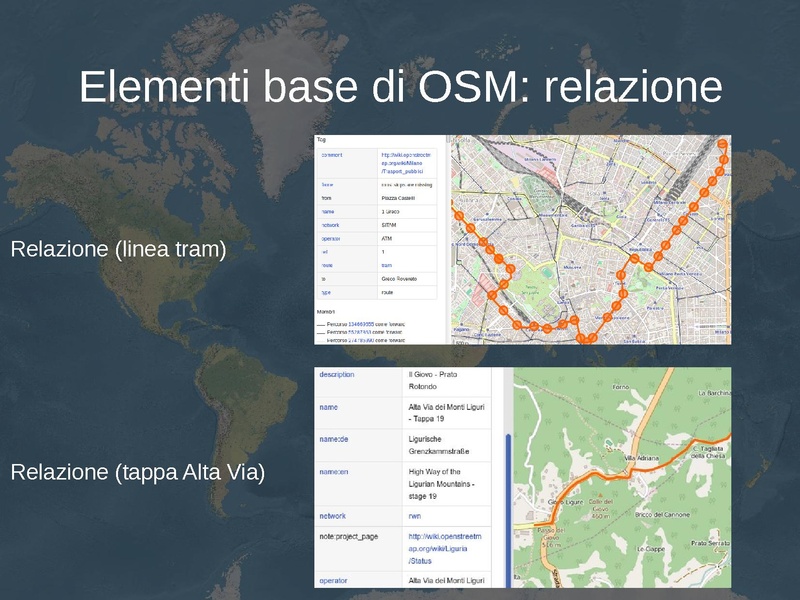Open member way 334669355 link
Screen dimensions: 800x600
pos(361,325)
